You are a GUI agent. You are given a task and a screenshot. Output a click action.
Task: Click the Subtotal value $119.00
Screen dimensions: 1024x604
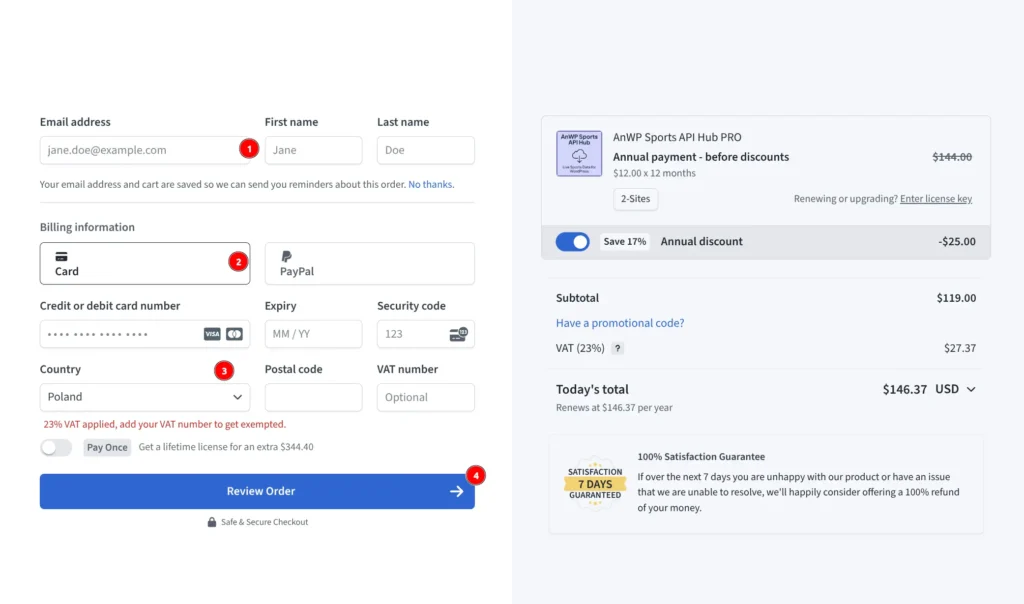click(x=956, y=298)
